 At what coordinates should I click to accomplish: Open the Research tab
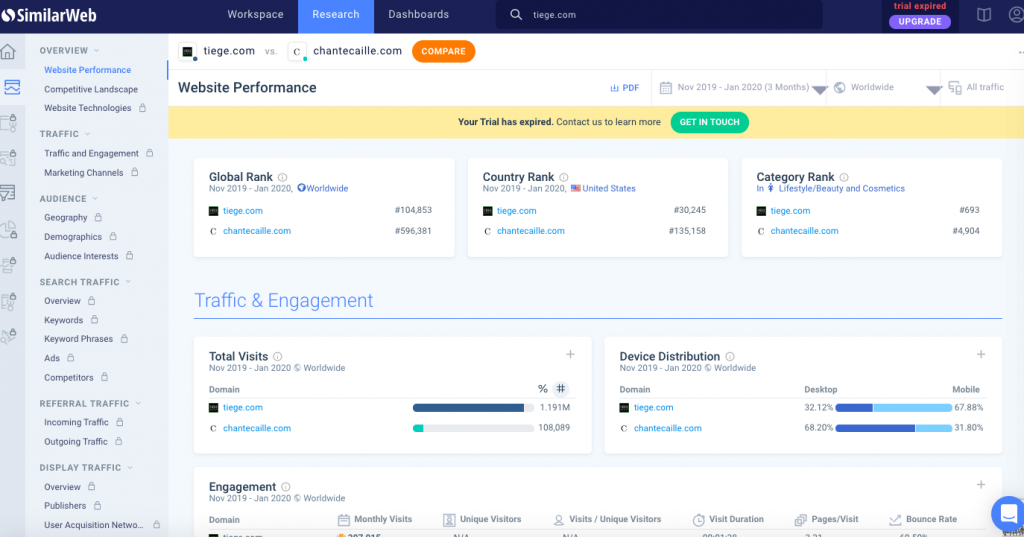coord(336,14)
